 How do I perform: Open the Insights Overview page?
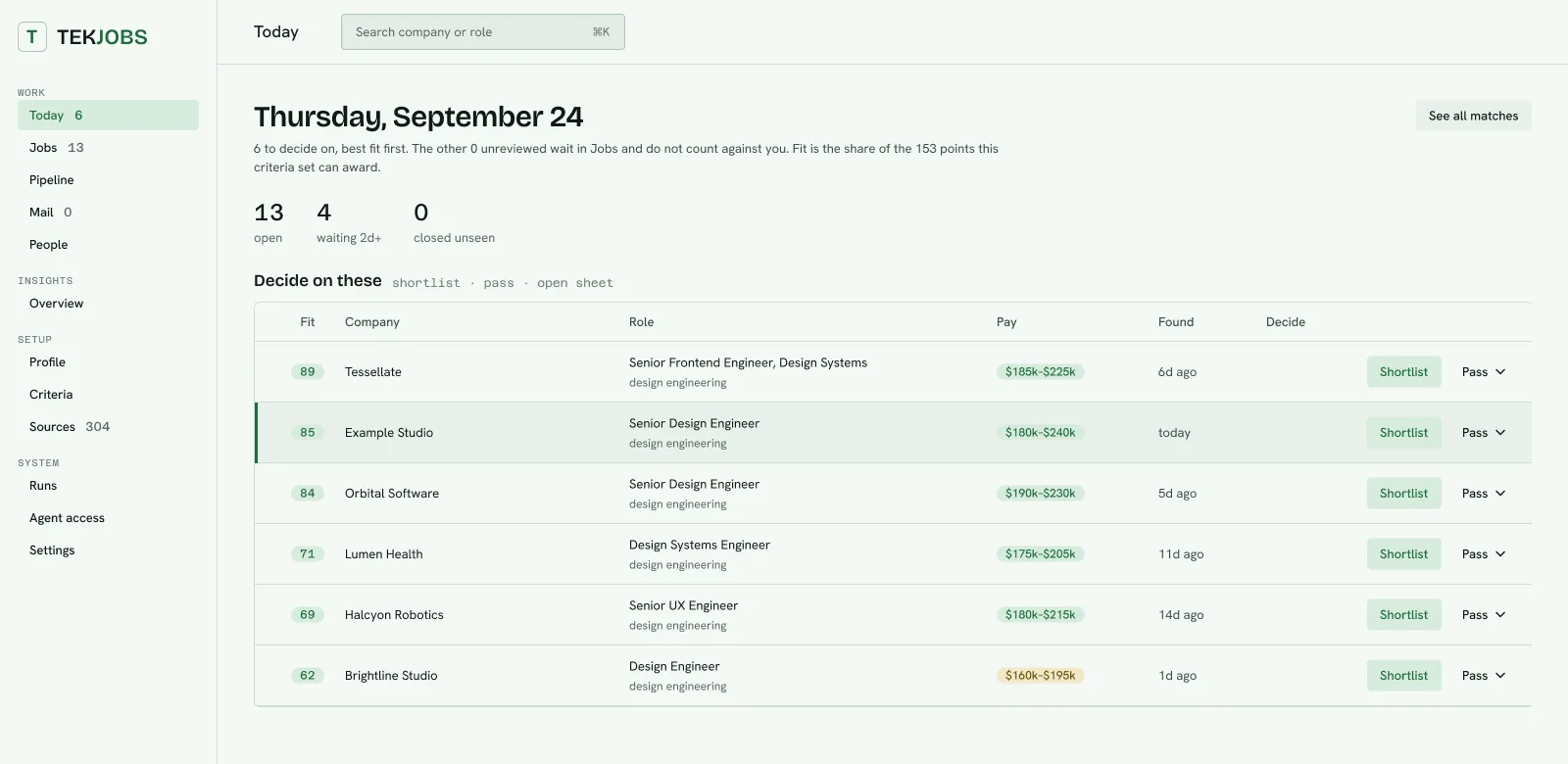(108, 303)
